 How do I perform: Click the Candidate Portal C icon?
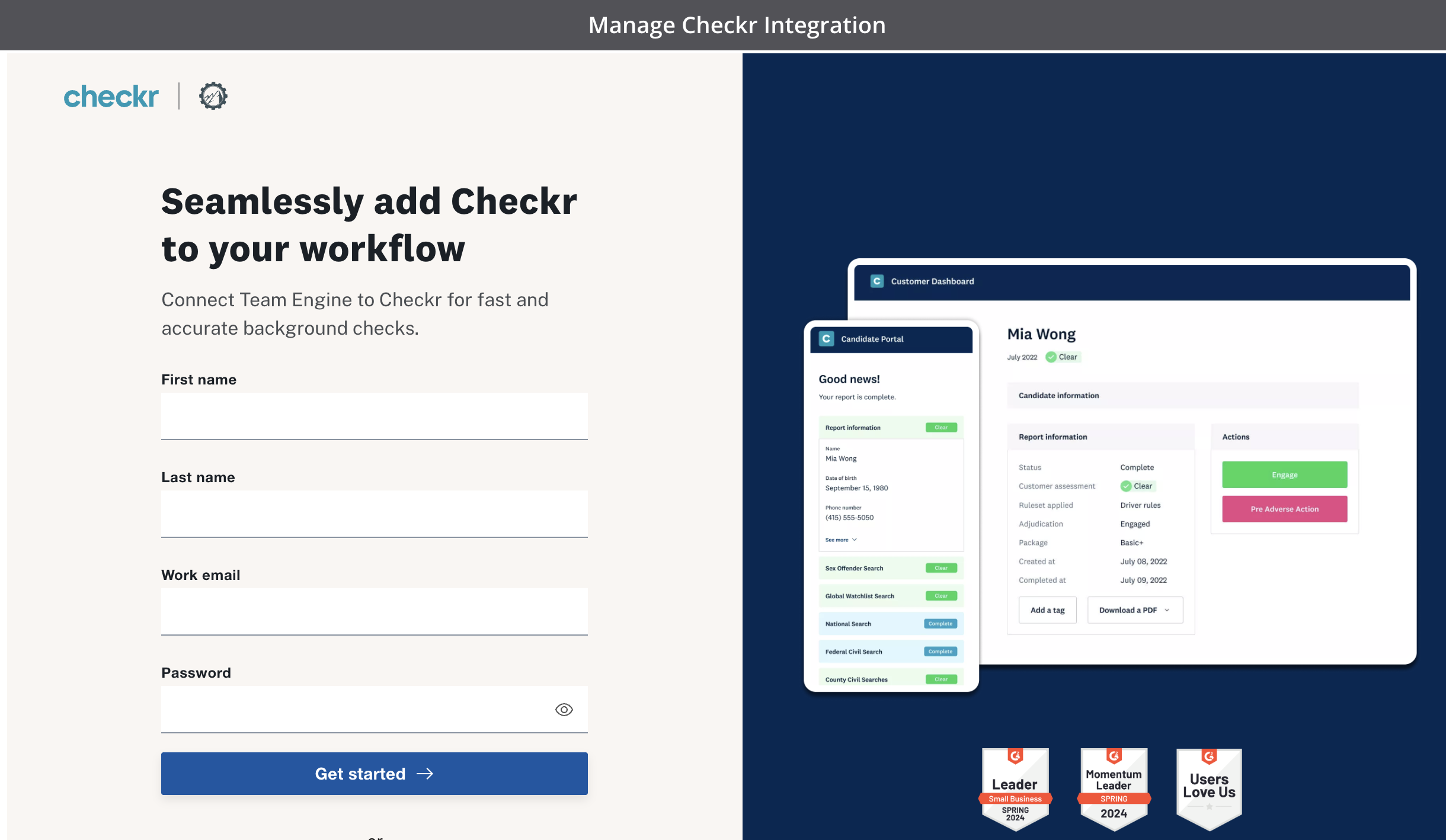pos(826,339)
